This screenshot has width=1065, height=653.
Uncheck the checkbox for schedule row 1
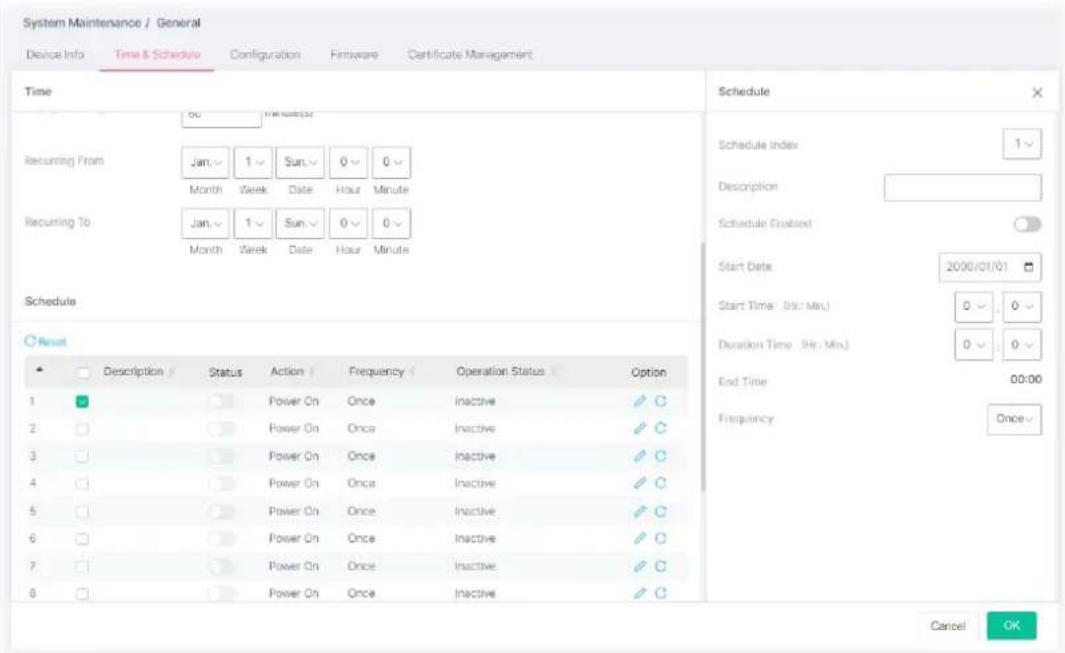pos(82,402)
